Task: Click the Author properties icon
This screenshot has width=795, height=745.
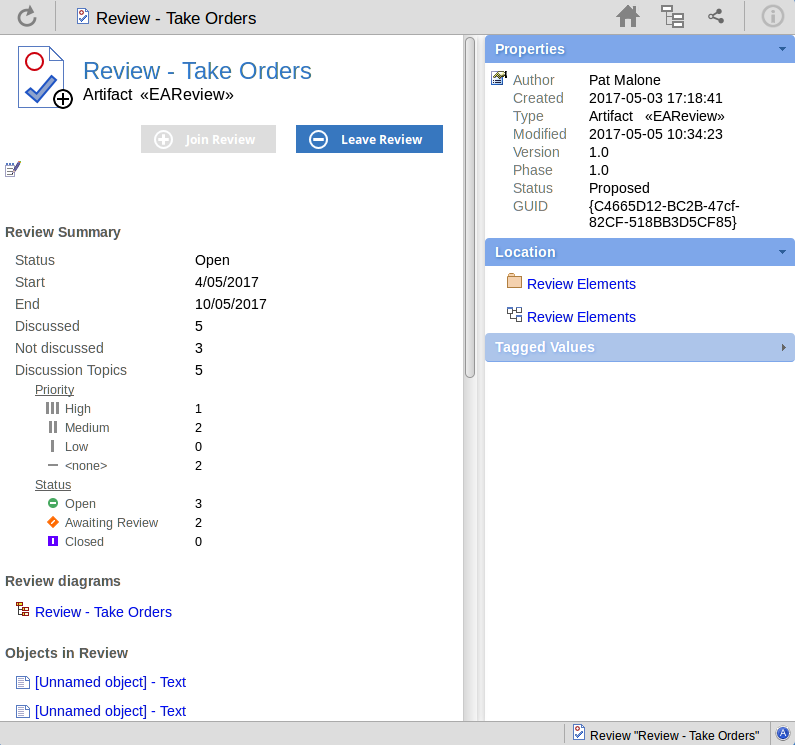Action: point(498,79)
